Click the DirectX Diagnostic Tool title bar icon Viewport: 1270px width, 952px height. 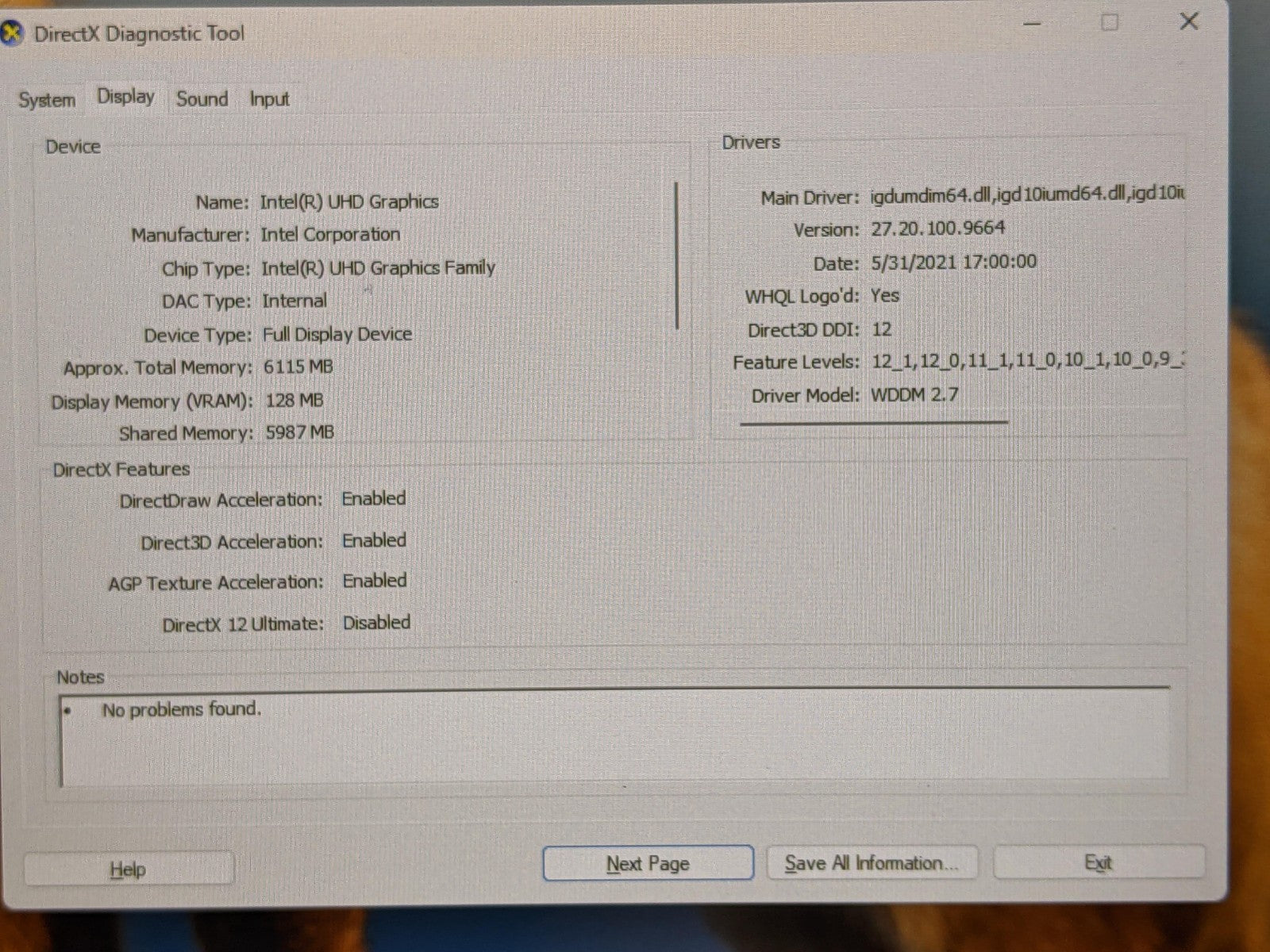pyautogui.click(x=11, y=33)
